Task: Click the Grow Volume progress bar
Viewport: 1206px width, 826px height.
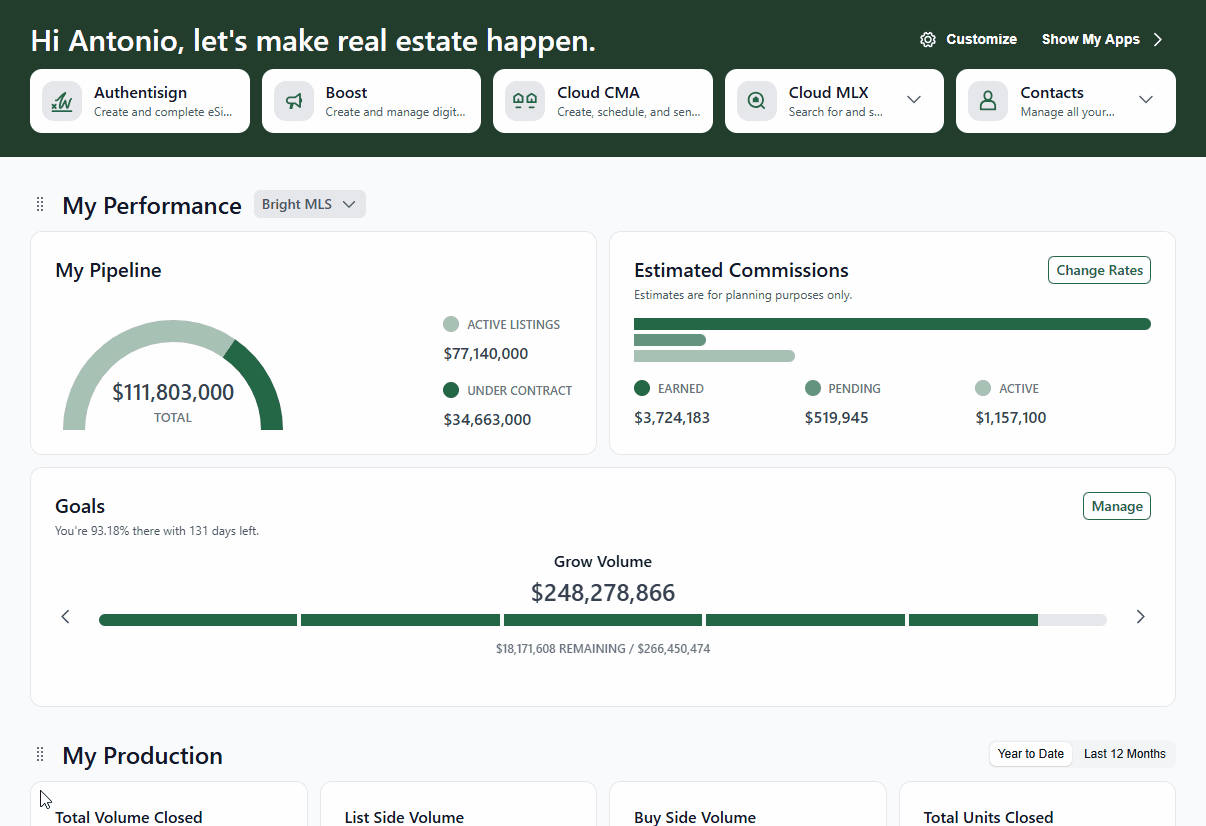Action: [602, 619]
